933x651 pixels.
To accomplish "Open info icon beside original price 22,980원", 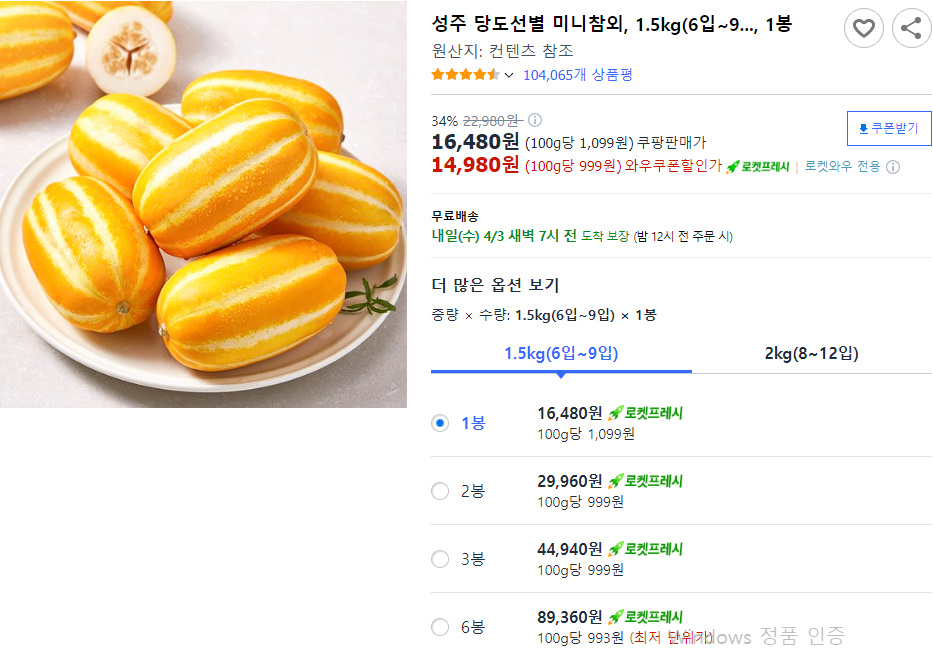I will [535, 121].
